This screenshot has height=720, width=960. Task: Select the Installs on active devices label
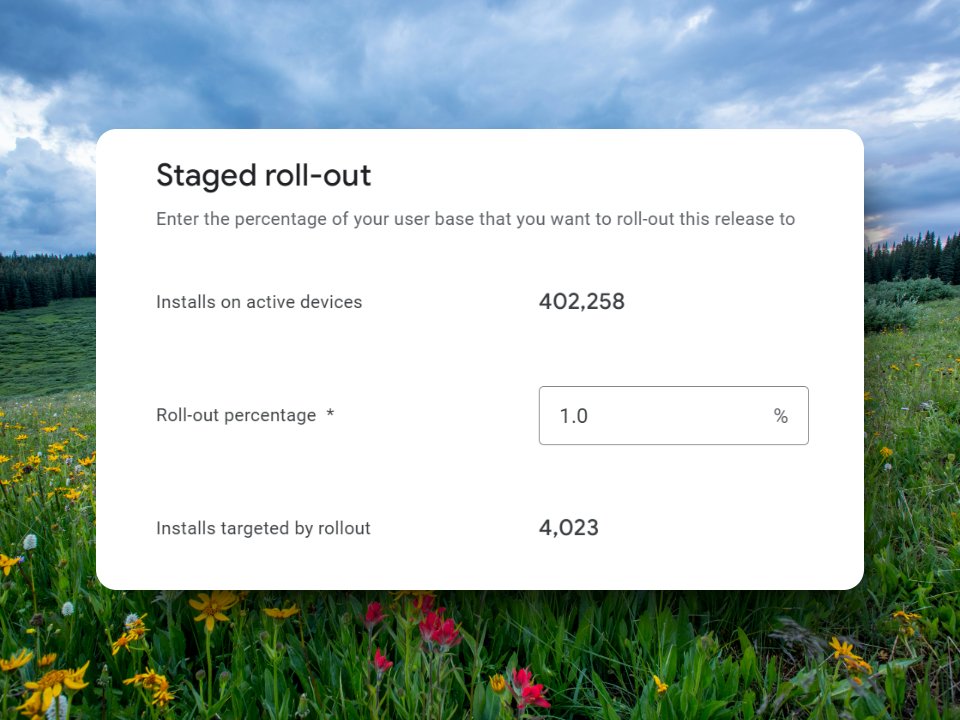click(x=259, y=302)
